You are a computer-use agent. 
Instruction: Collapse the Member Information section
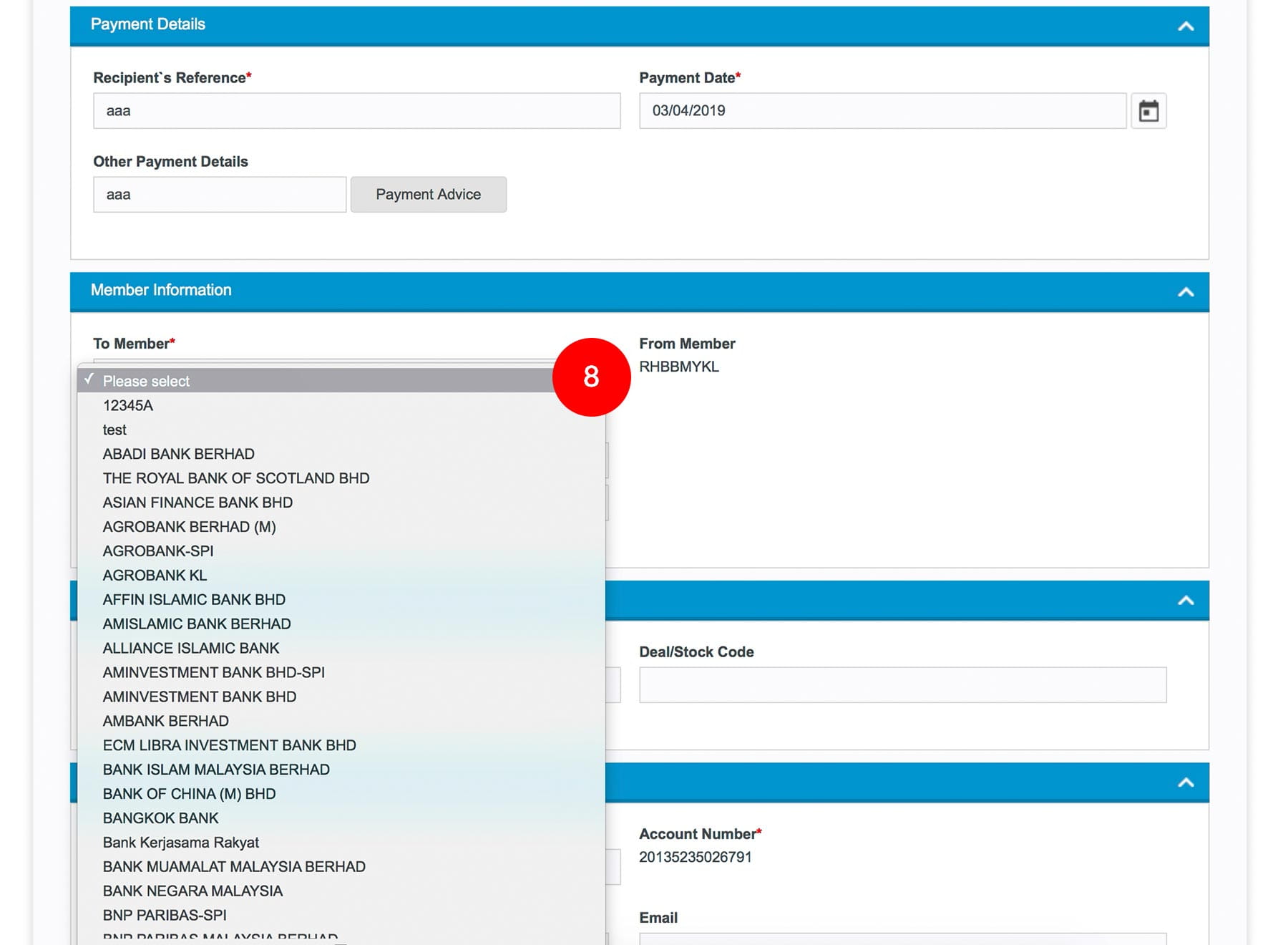[1186, 292]
